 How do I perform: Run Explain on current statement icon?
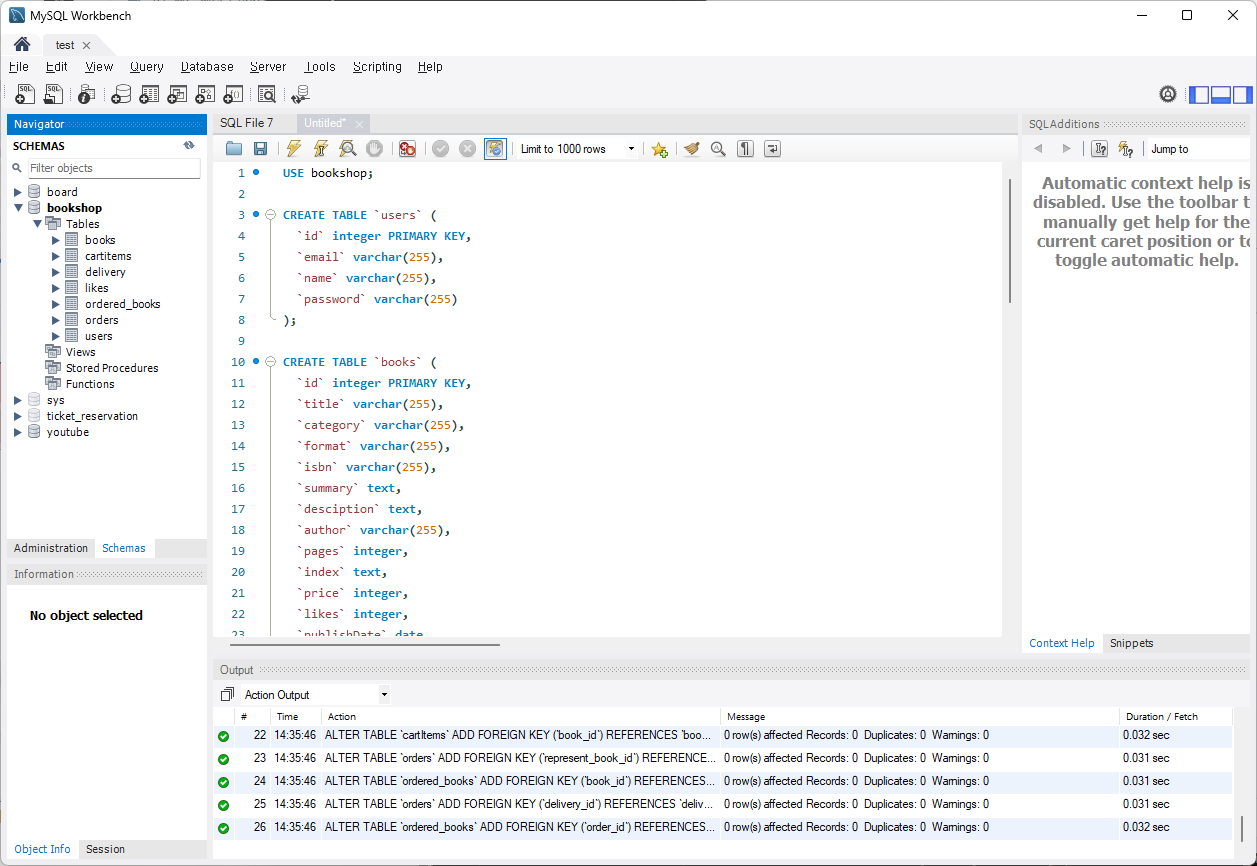[347, 149]
